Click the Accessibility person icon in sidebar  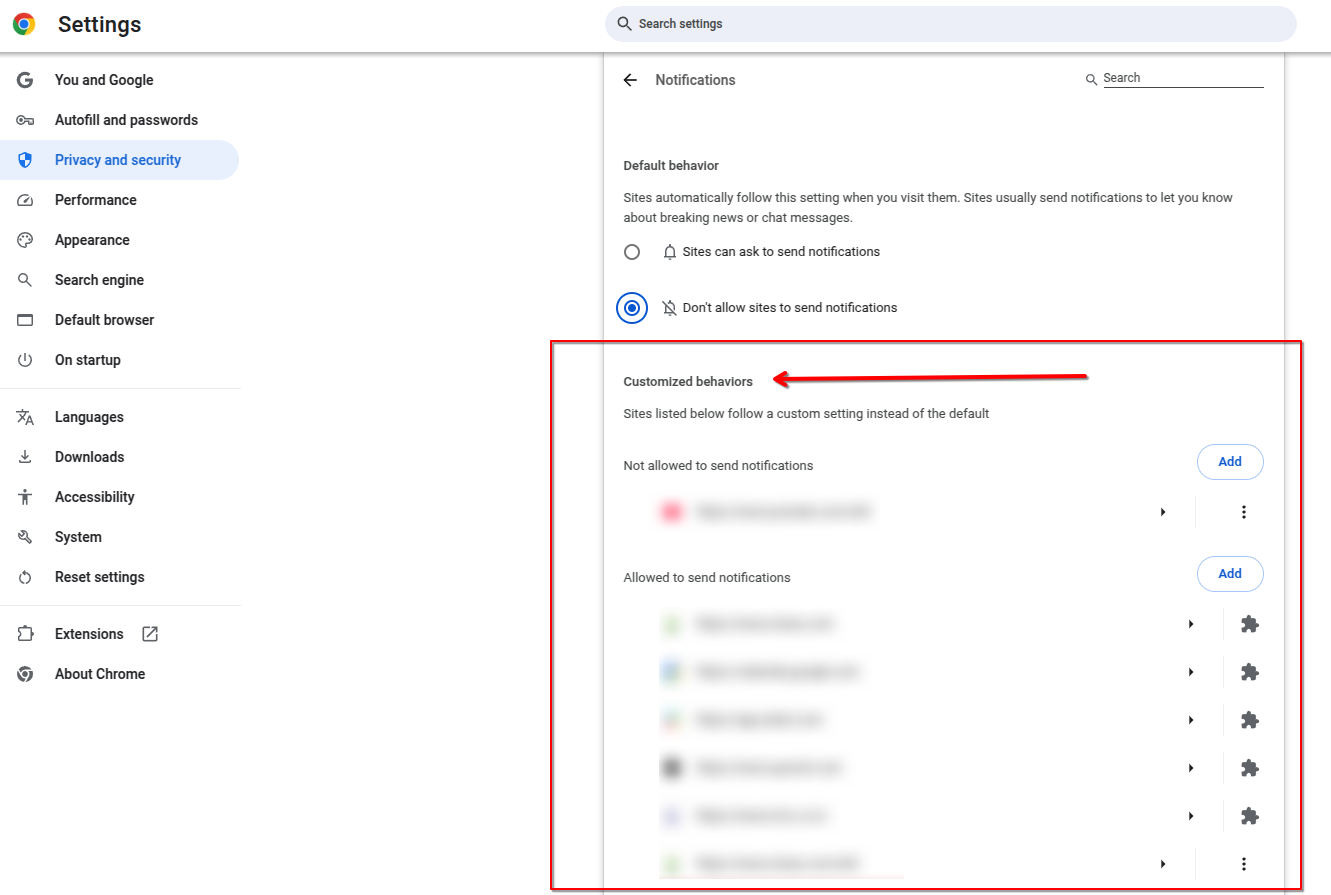[24, 497]
